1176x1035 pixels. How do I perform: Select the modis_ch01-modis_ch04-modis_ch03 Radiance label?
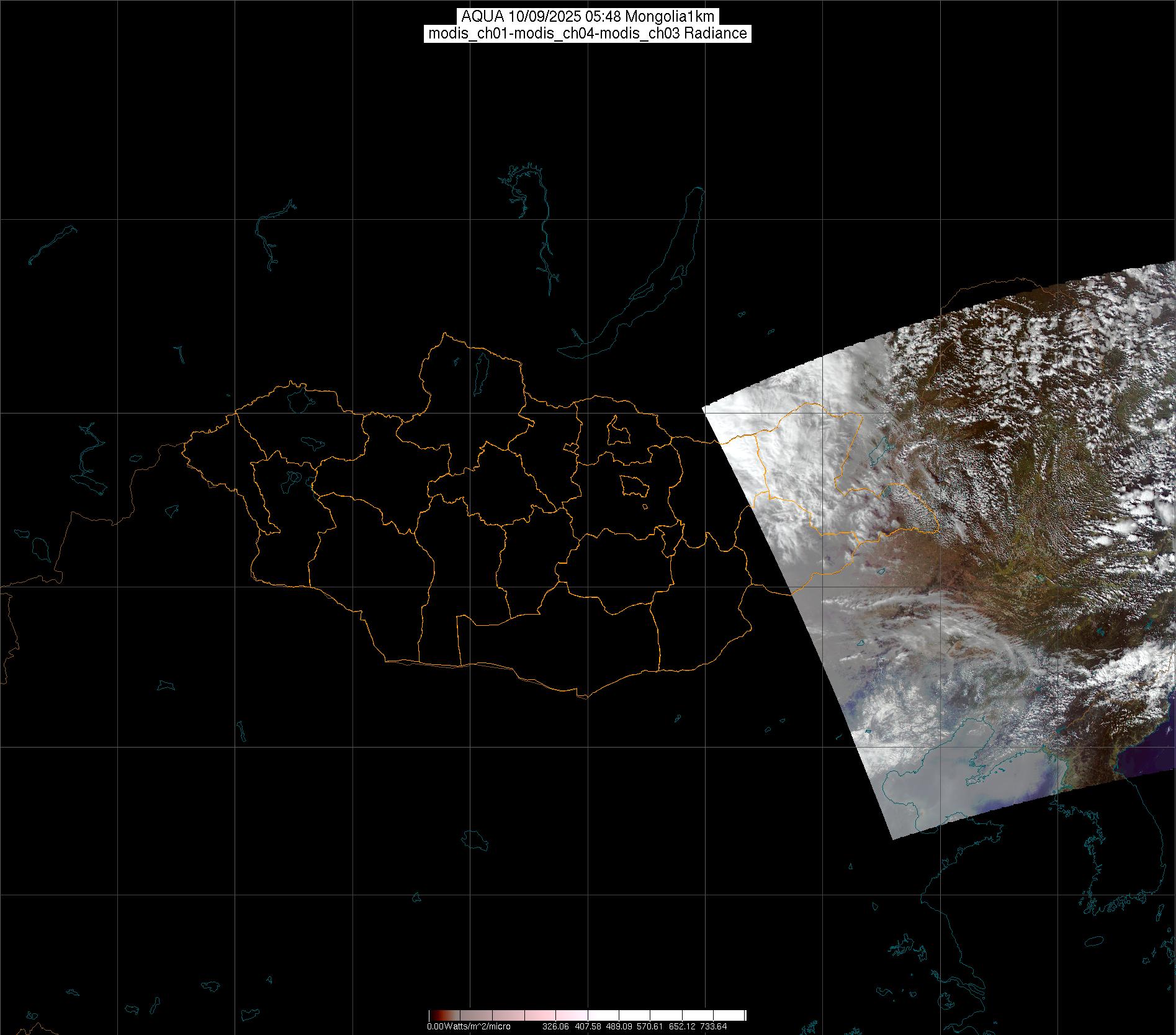587,34
